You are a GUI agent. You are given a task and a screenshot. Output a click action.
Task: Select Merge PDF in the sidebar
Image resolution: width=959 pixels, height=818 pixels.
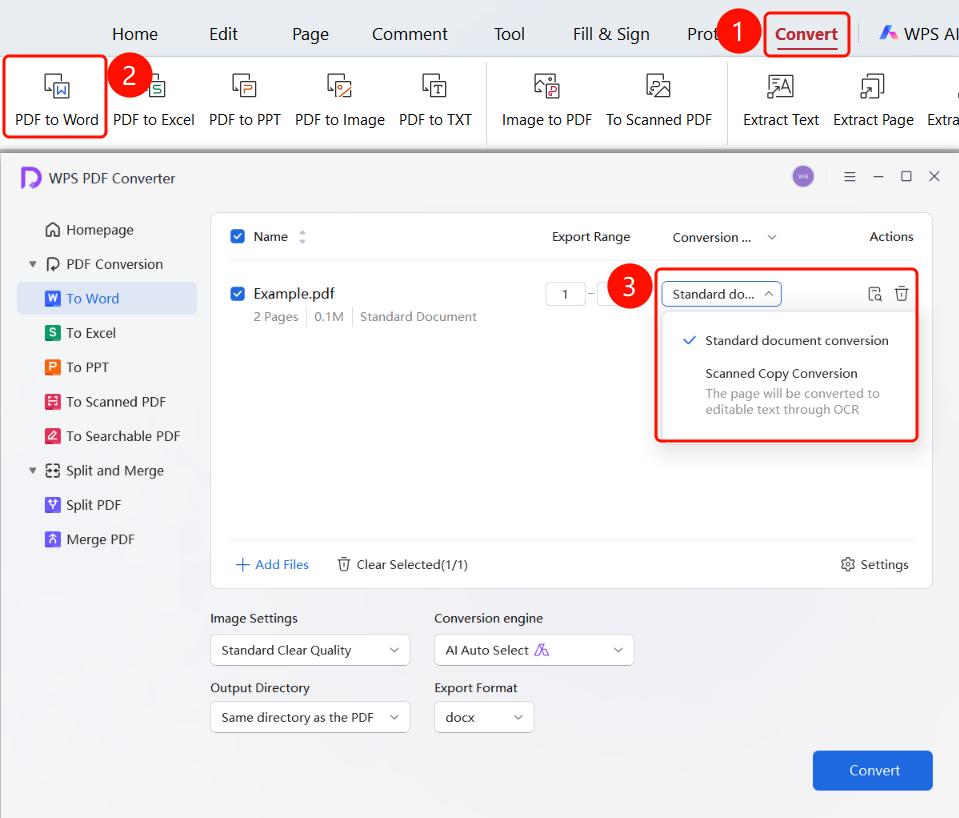tap(90, 539)
